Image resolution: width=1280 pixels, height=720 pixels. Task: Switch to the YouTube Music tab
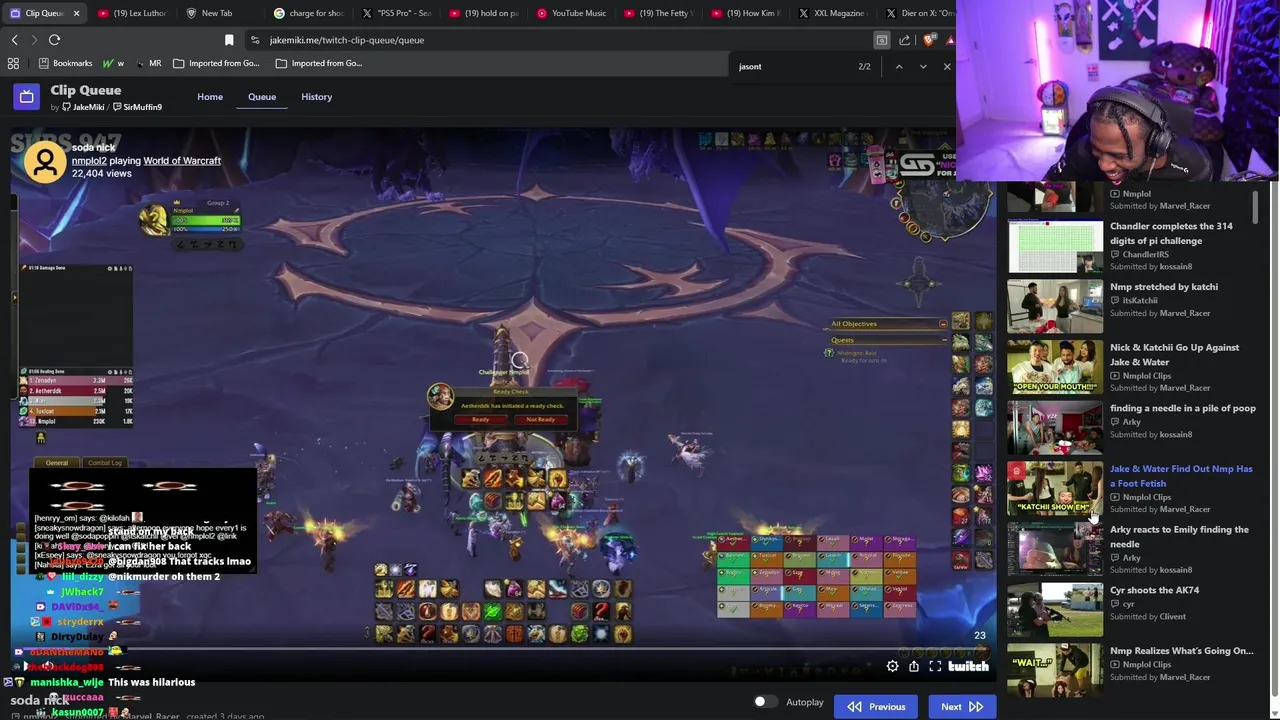572,13
